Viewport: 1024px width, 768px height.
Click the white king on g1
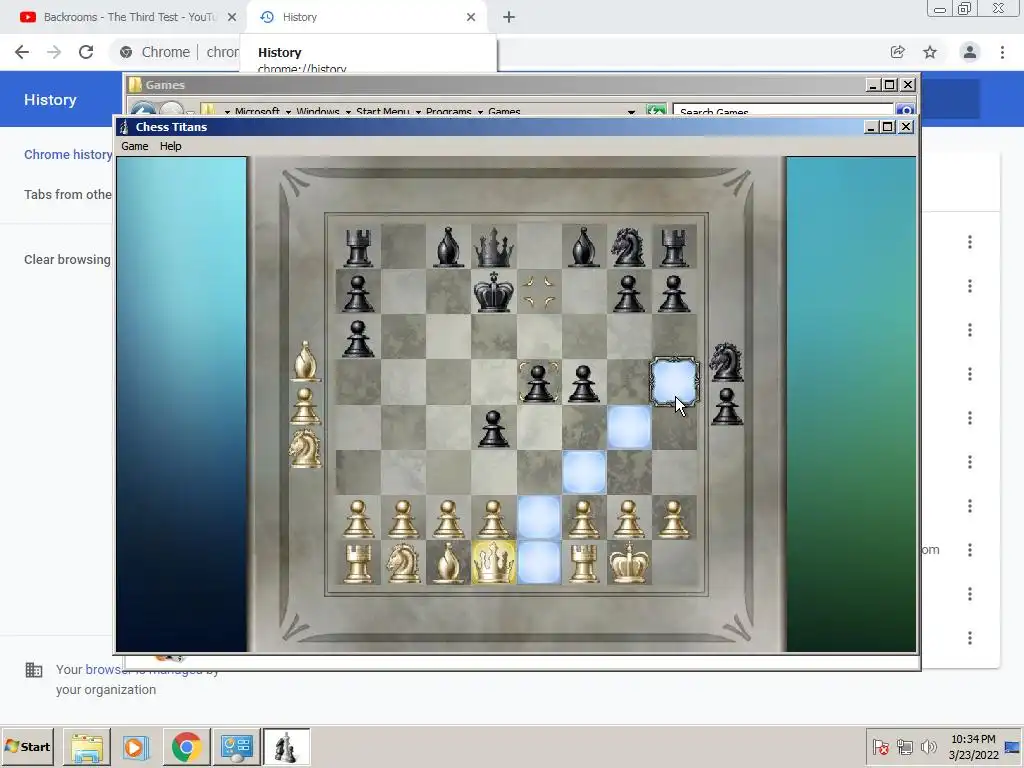[628, 562]
